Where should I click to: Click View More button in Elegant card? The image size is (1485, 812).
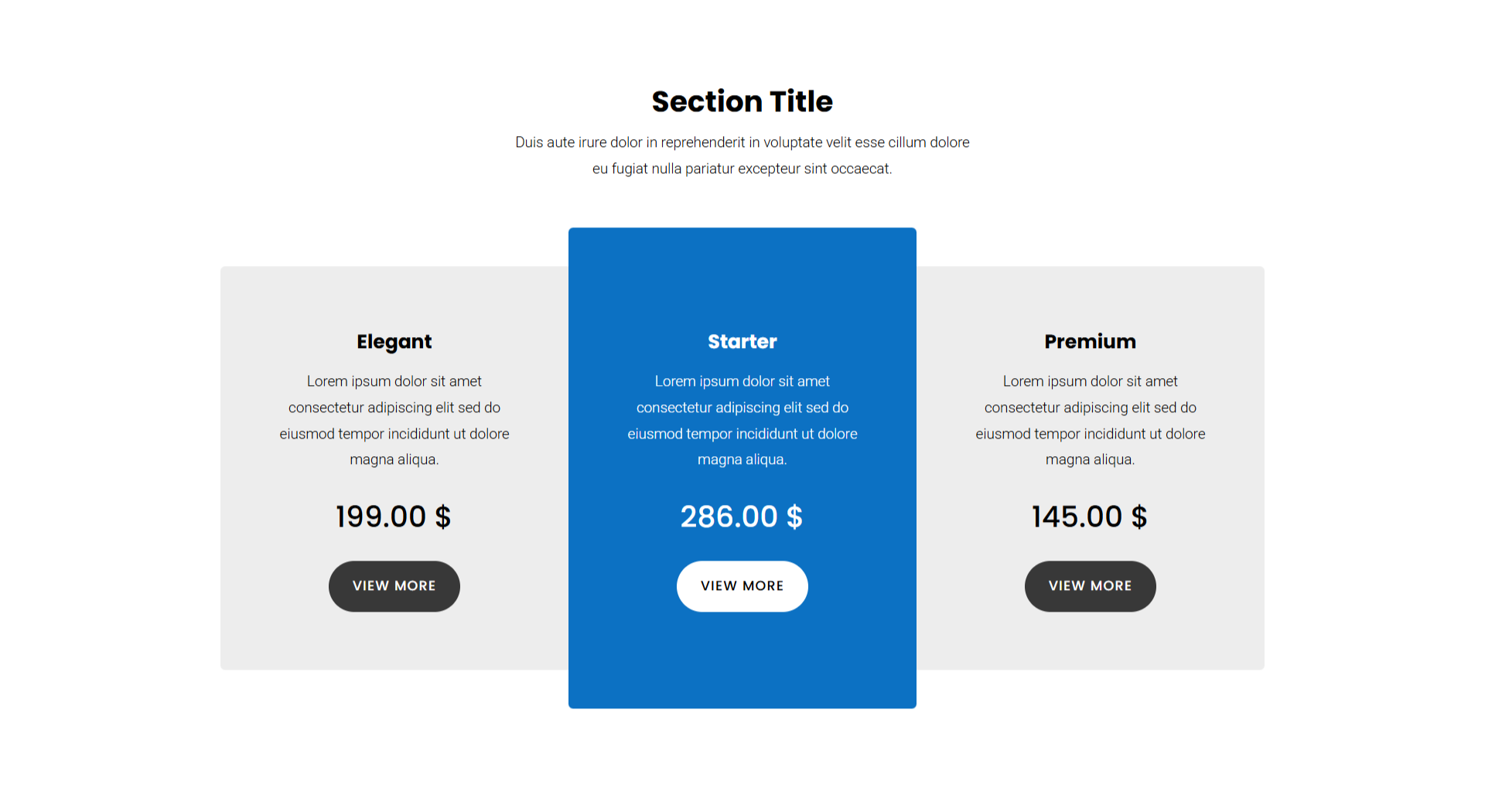tap(394, 586)
